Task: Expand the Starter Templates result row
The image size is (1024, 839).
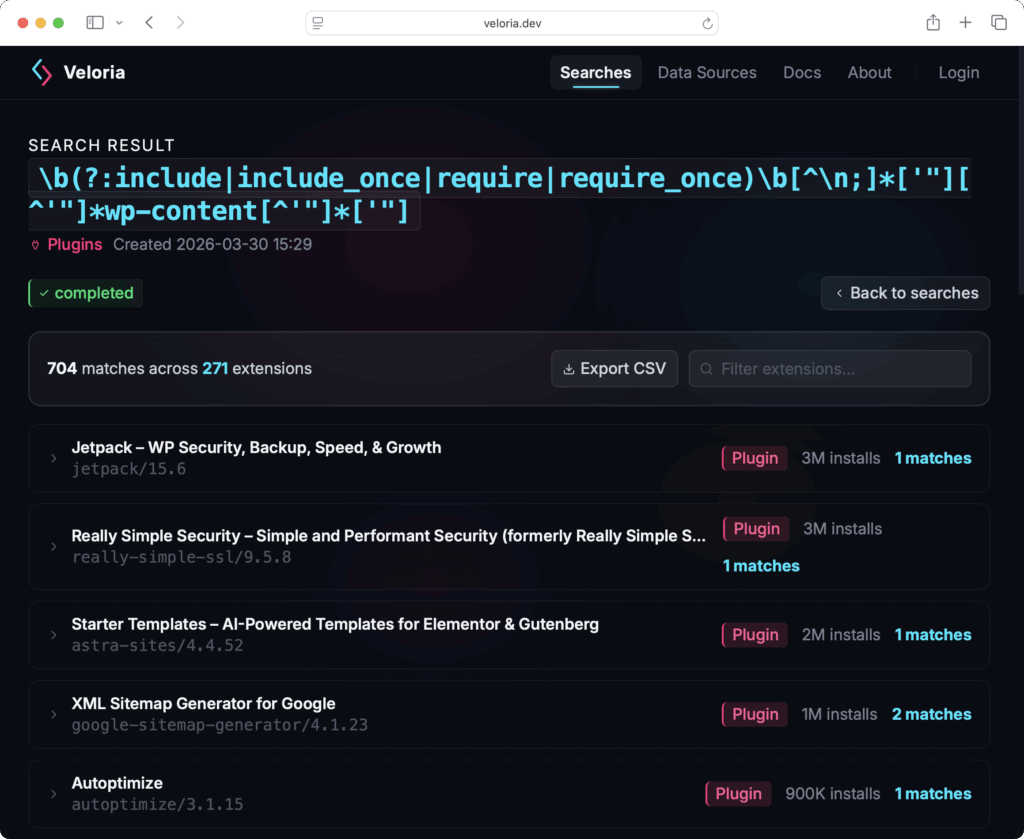Action: click(54, 635)
